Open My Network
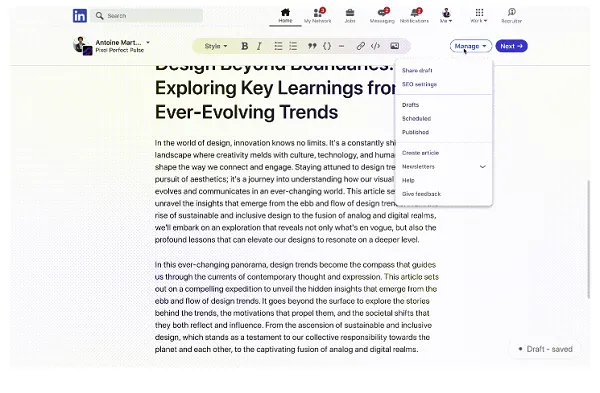This screenshot has width=600, height=393. [318, 16]
